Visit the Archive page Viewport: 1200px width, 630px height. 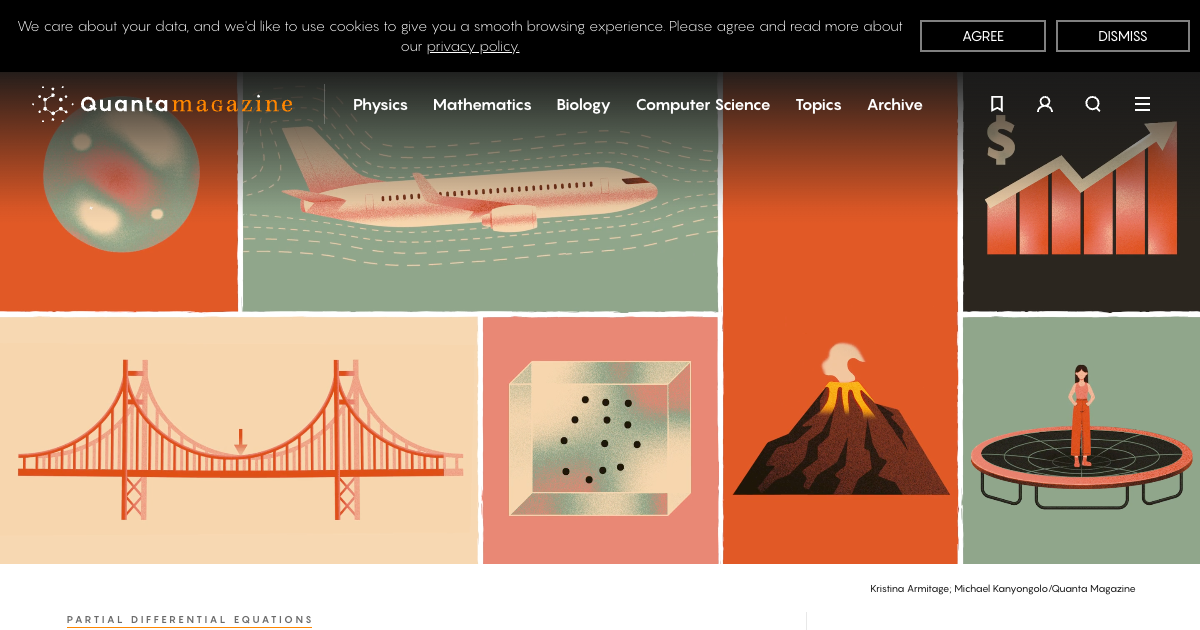(895, 104)
